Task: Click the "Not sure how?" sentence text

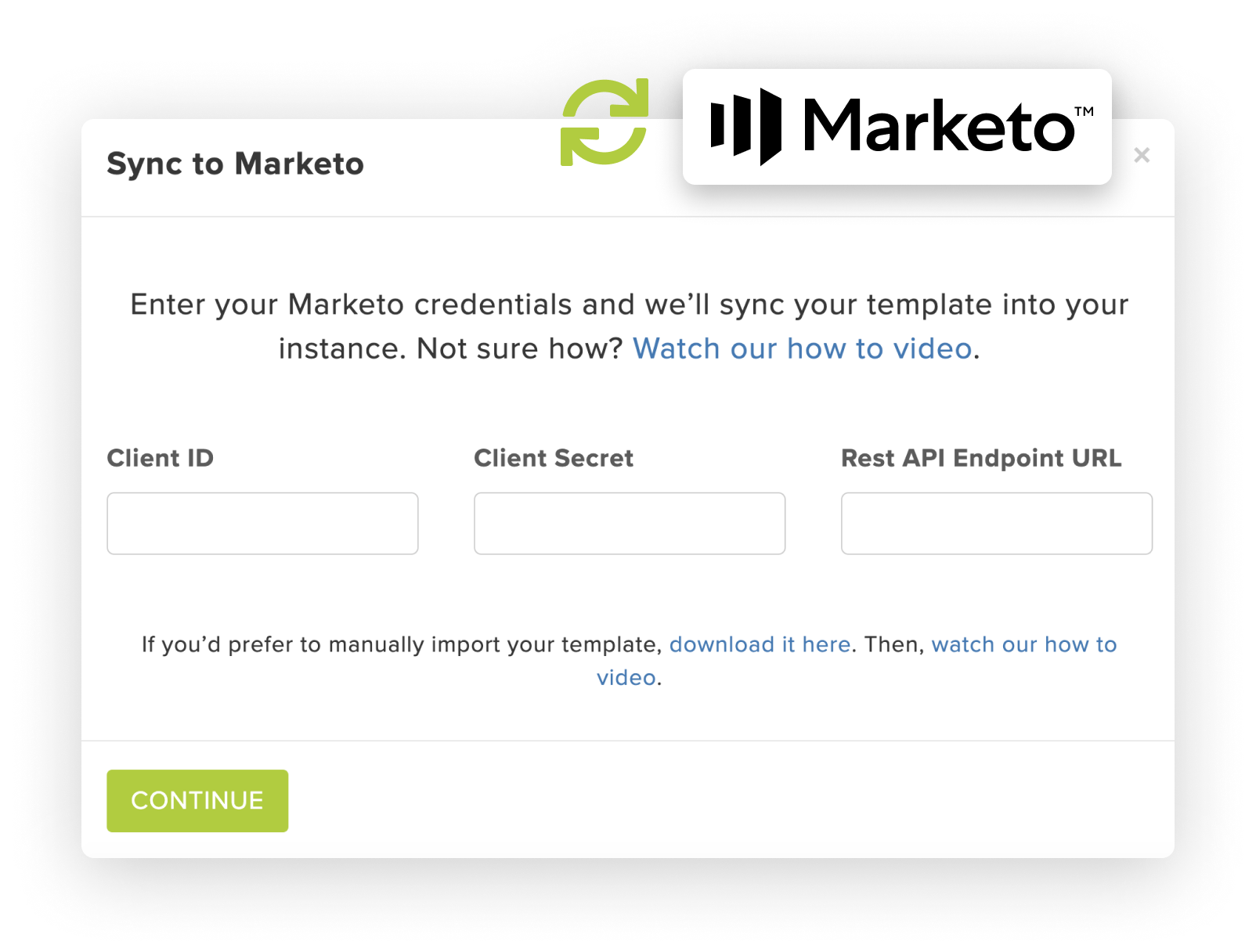Action: coord(519,348)
